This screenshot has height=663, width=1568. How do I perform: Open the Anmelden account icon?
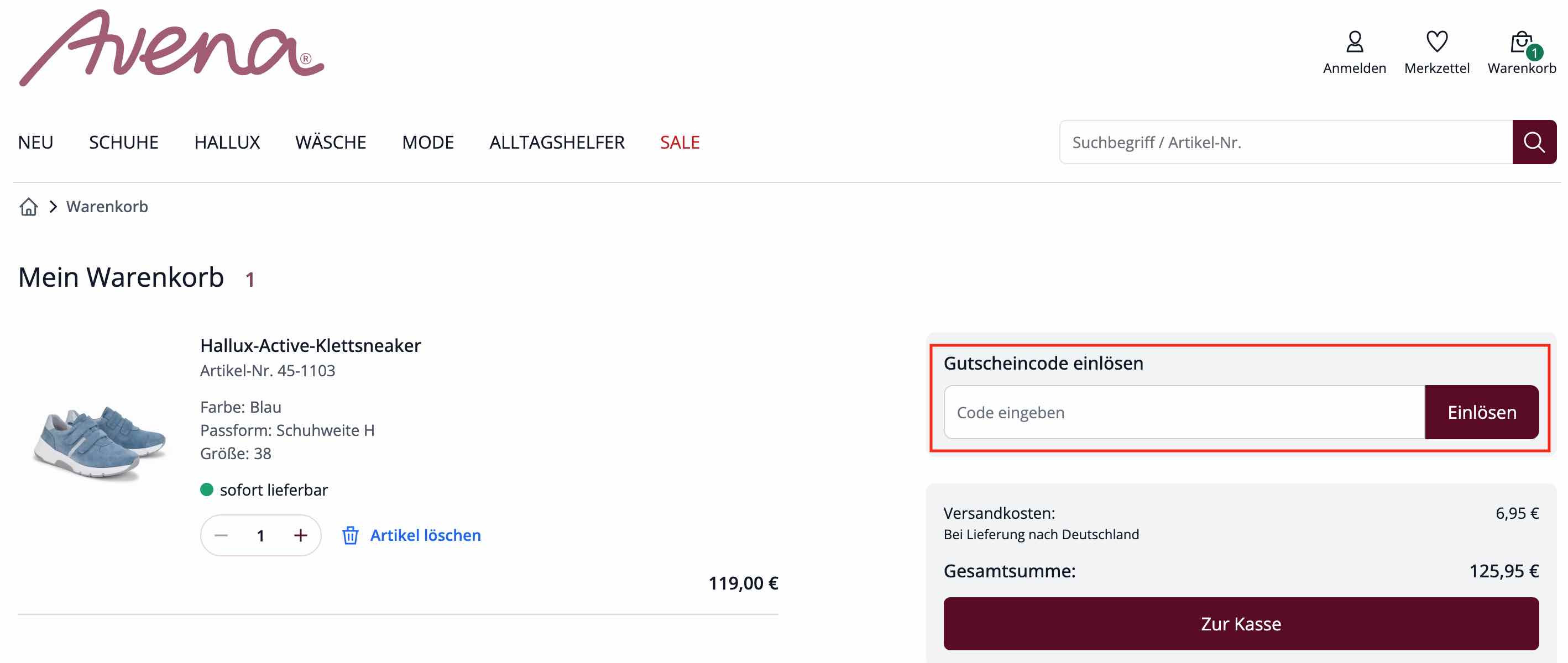tap(1353, 43)
